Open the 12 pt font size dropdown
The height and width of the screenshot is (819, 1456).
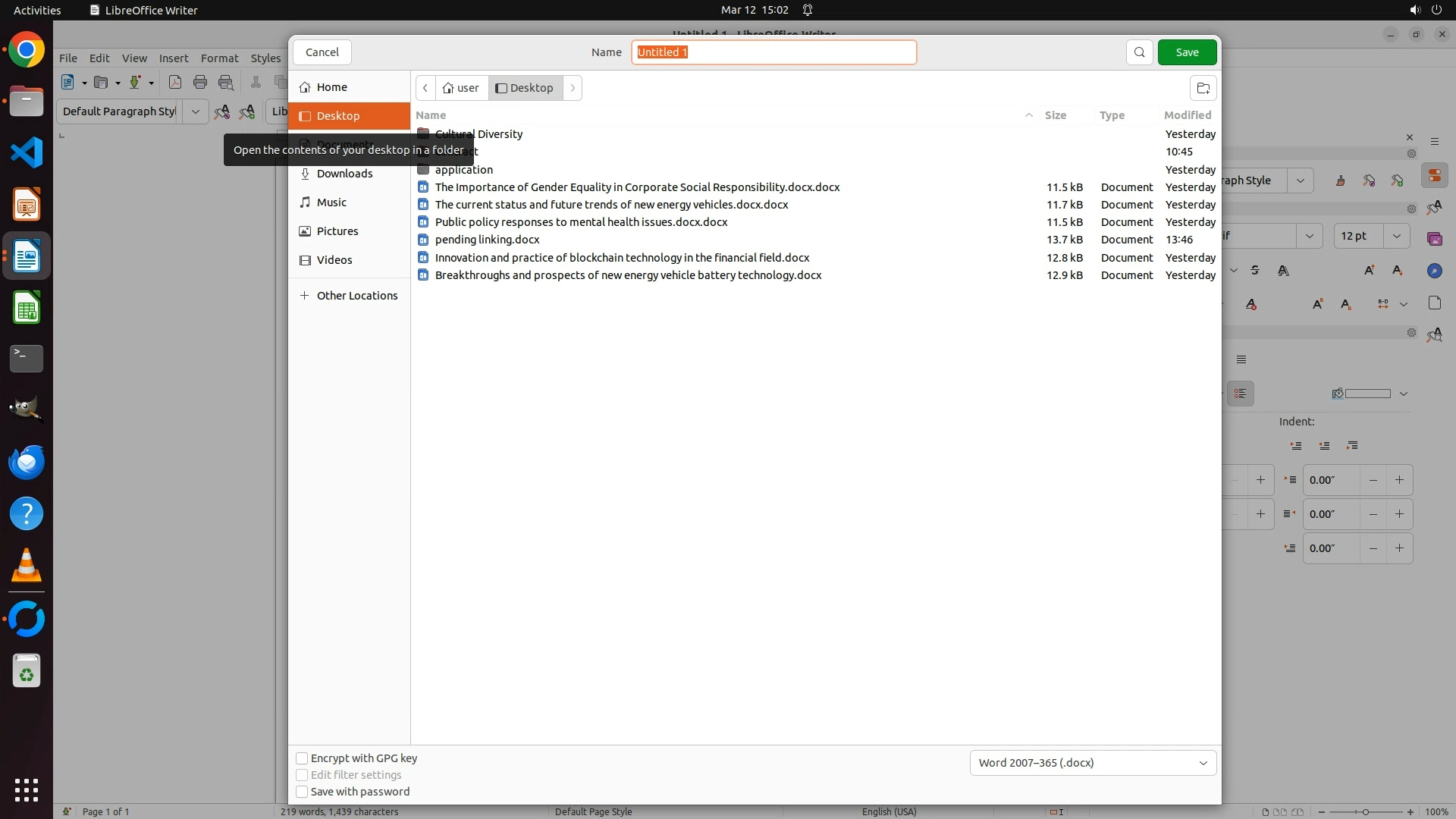[1396, 236]
